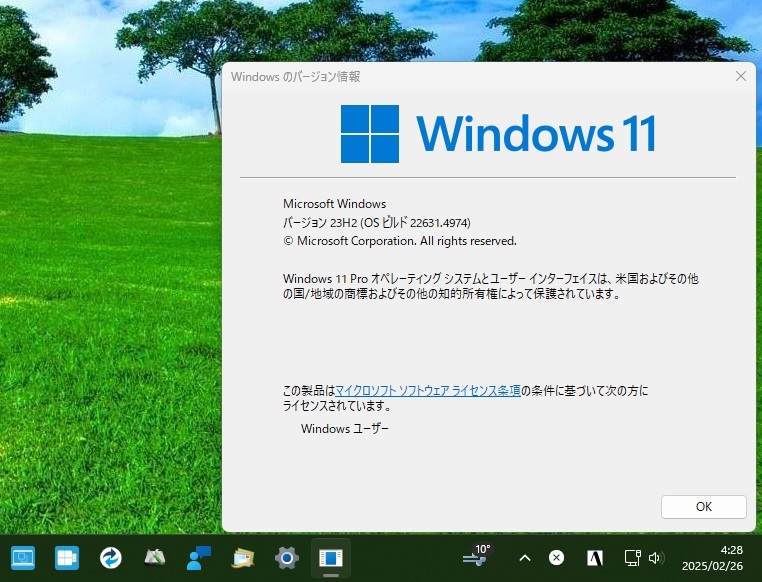Screen dimensions: 762x582
Task: Open the blue person chat app icon
Action: 198,558
